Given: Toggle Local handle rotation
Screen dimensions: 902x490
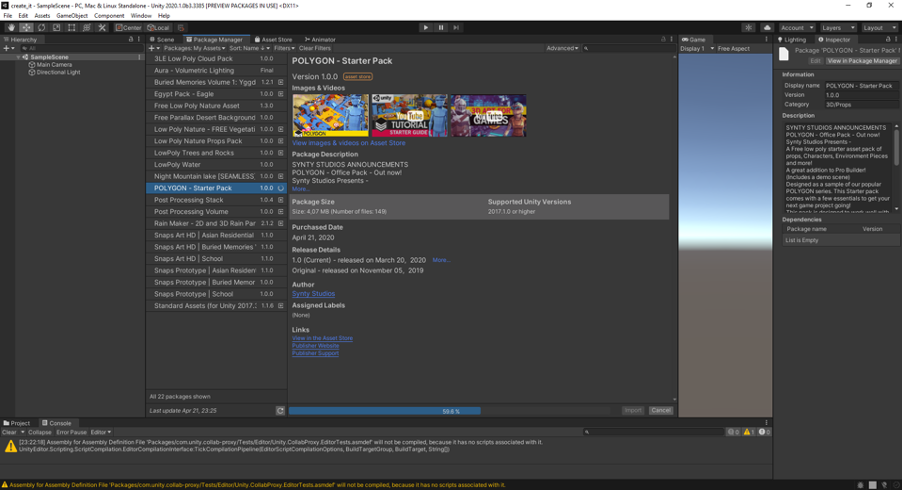Looking at the screenshot, I should [158, 28].
